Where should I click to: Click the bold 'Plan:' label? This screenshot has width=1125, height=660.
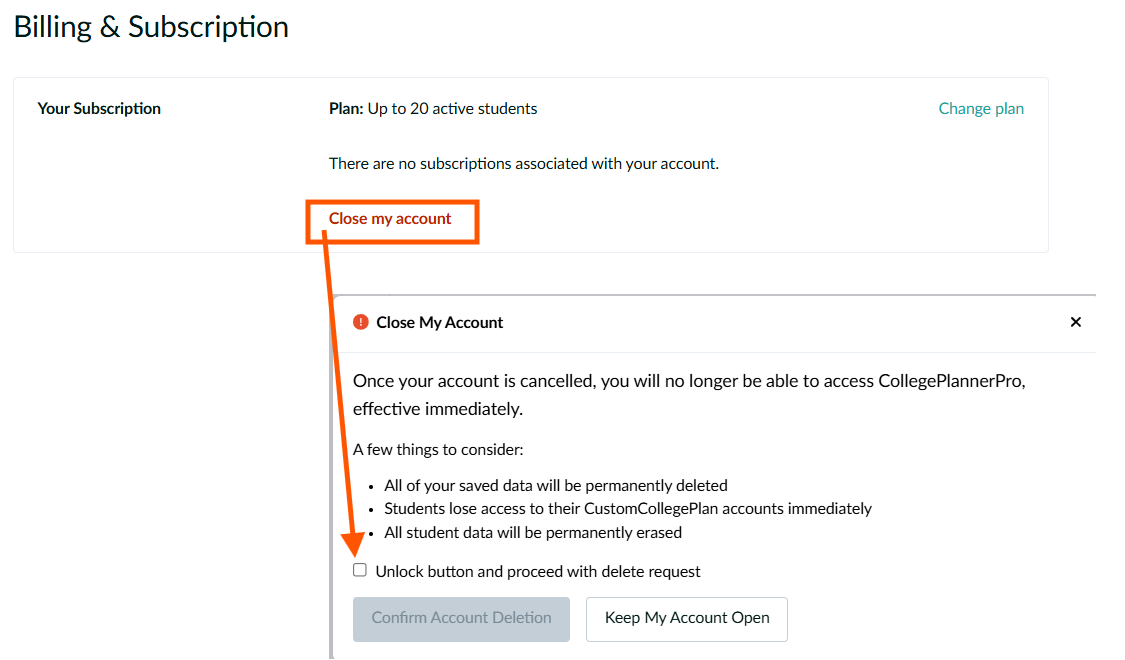tap(346, 108)
